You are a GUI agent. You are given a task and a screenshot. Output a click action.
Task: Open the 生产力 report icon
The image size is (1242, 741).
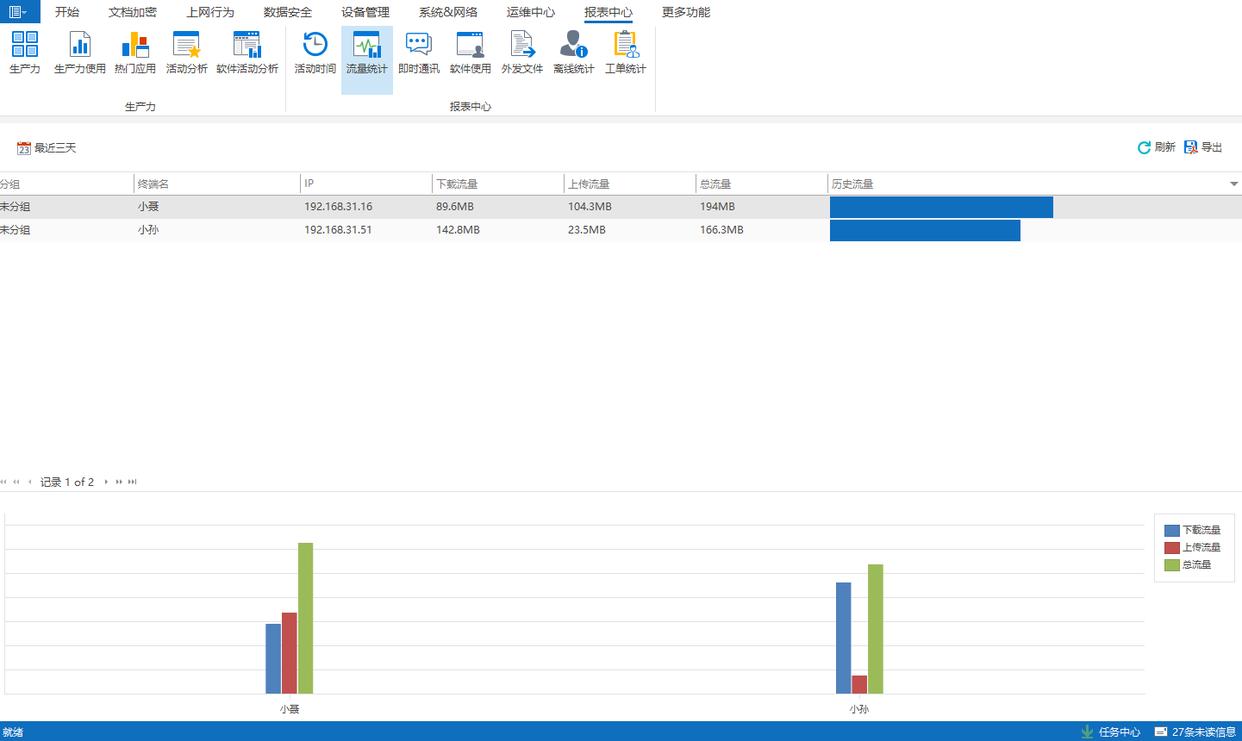[25, 52]
